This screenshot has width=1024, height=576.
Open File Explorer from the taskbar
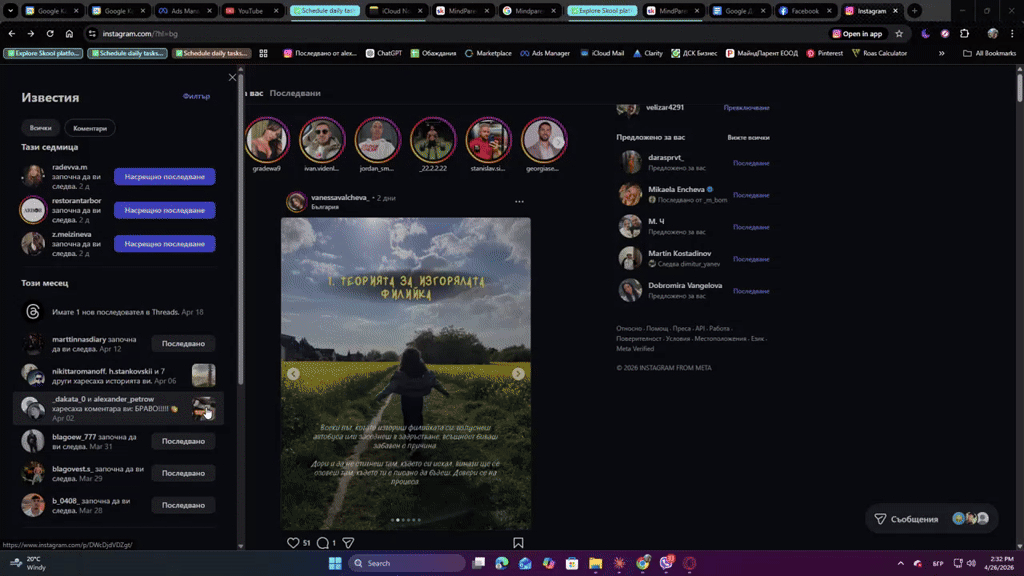595,563
